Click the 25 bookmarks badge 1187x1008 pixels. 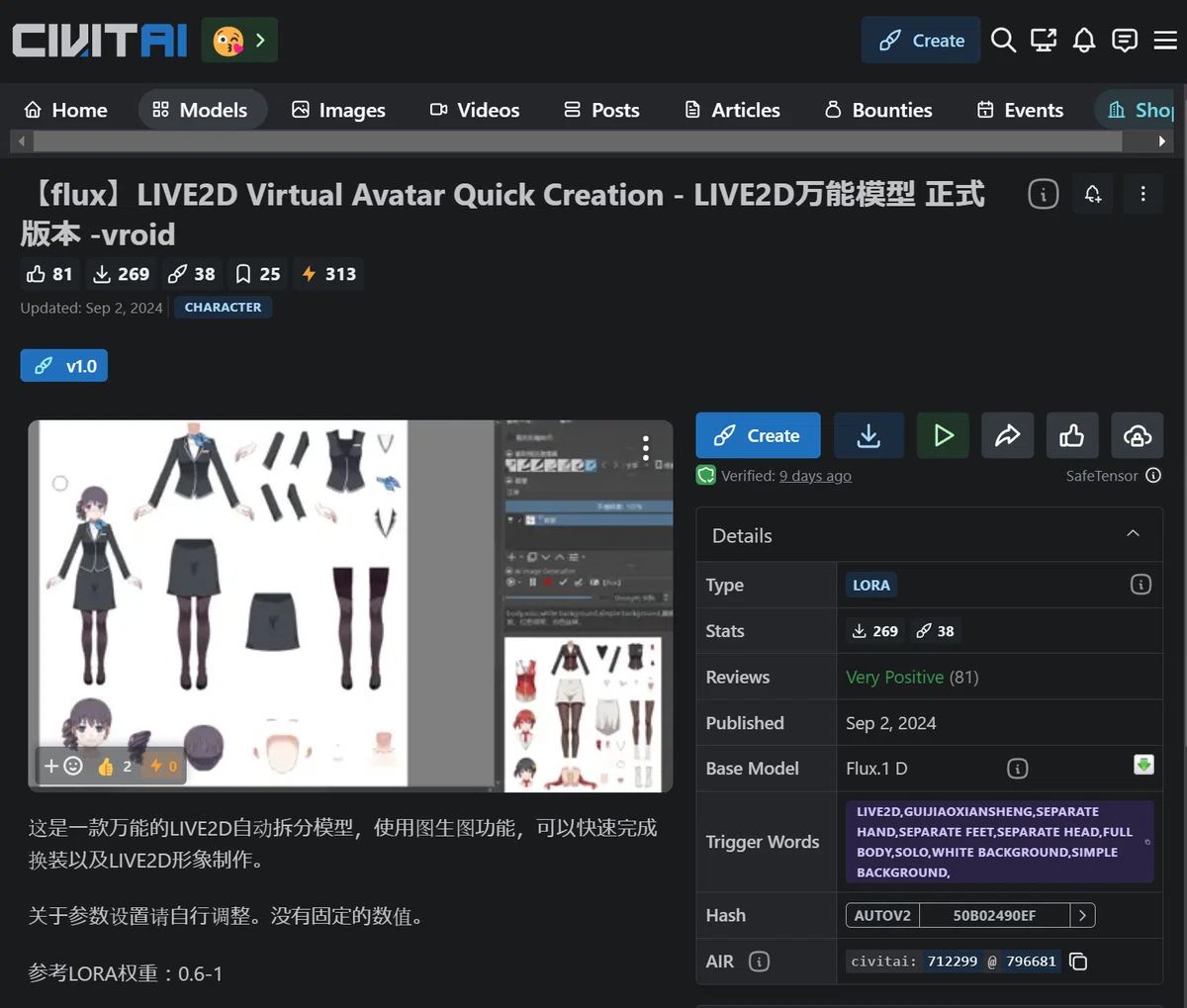tap(258, 274)
